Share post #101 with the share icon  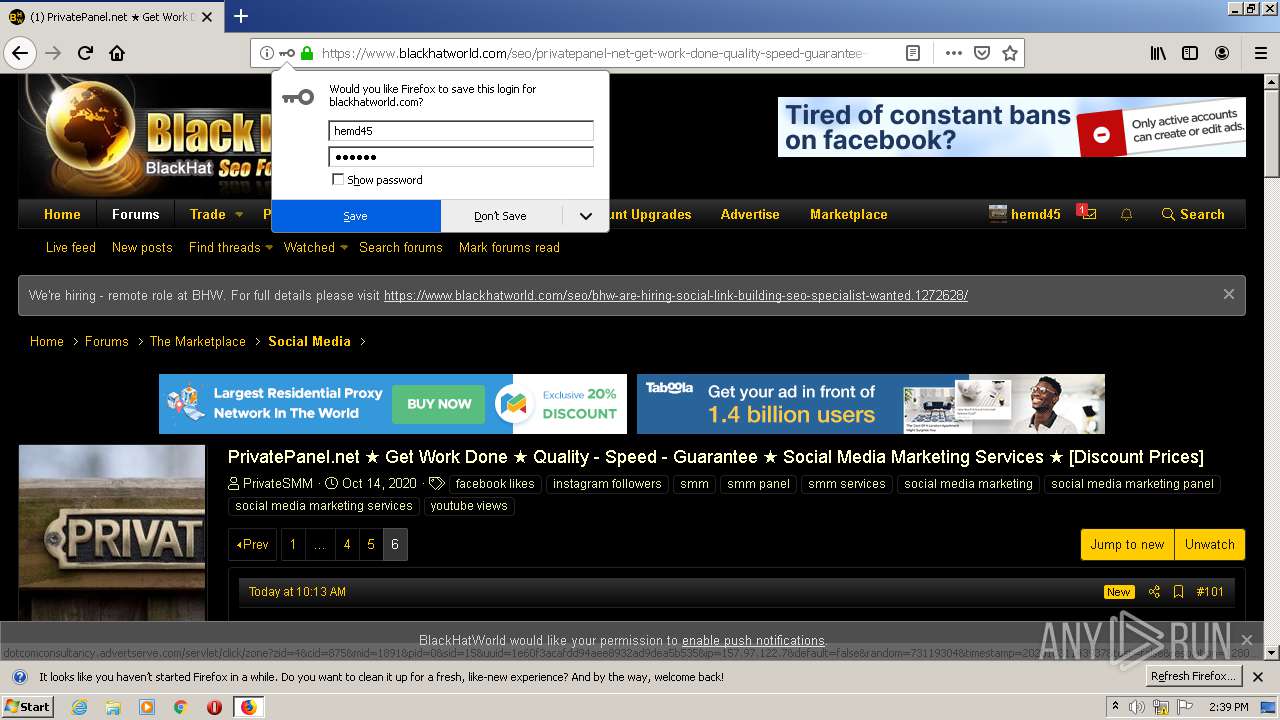(1154, 592)
